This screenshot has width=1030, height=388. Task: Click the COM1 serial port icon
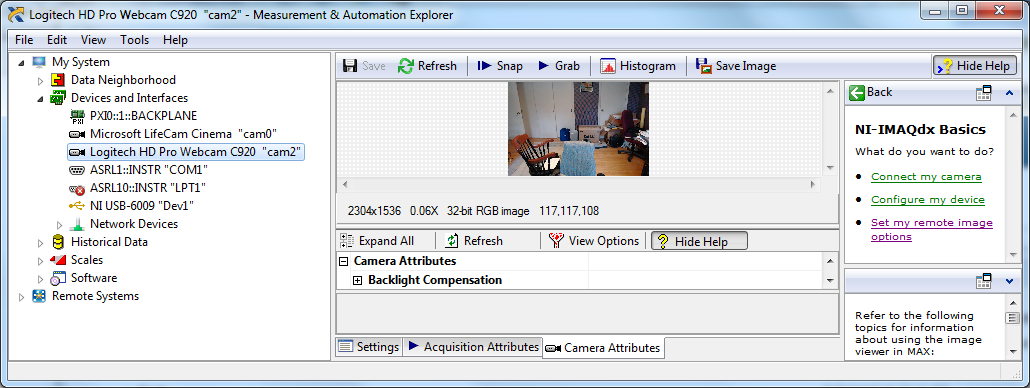77,170
